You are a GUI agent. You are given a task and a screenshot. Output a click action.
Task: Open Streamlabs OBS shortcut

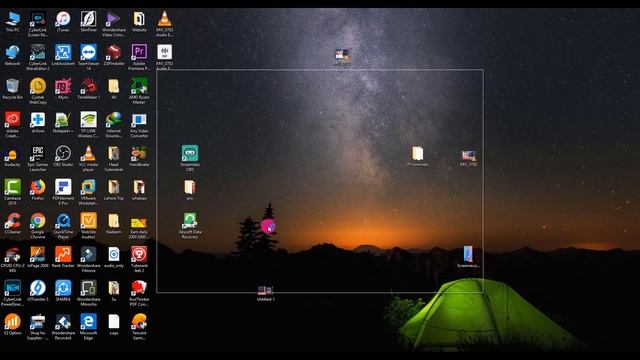pos(190,159)
